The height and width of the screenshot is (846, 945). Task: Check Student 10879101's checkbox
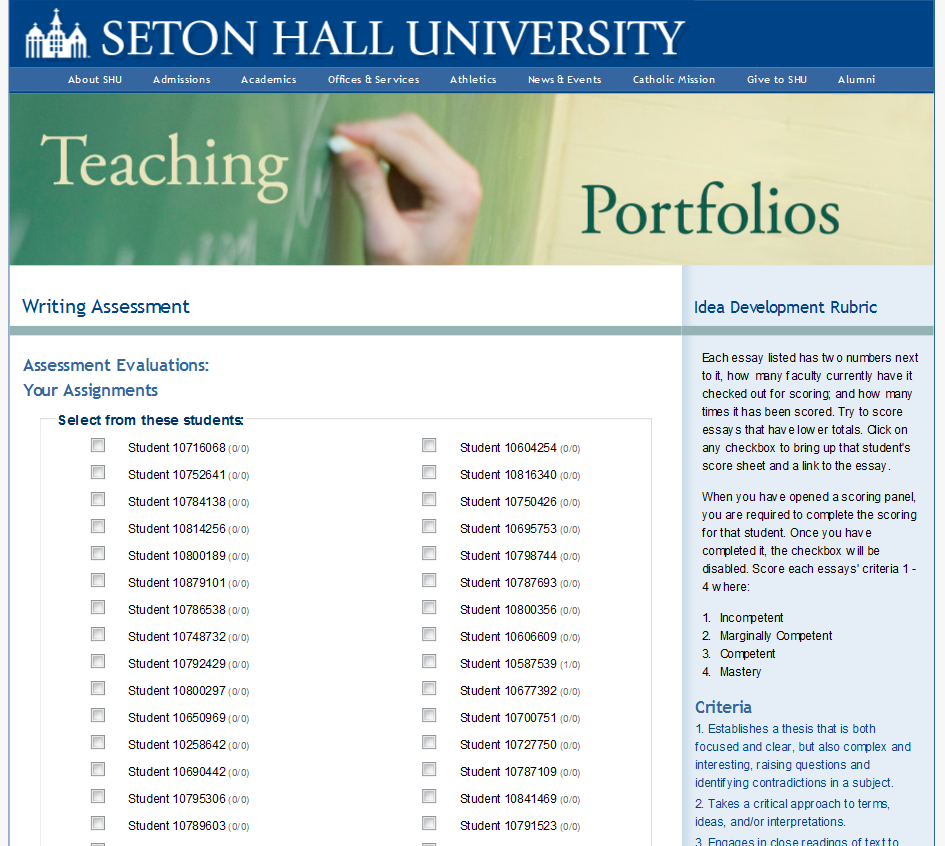point(98,580)
